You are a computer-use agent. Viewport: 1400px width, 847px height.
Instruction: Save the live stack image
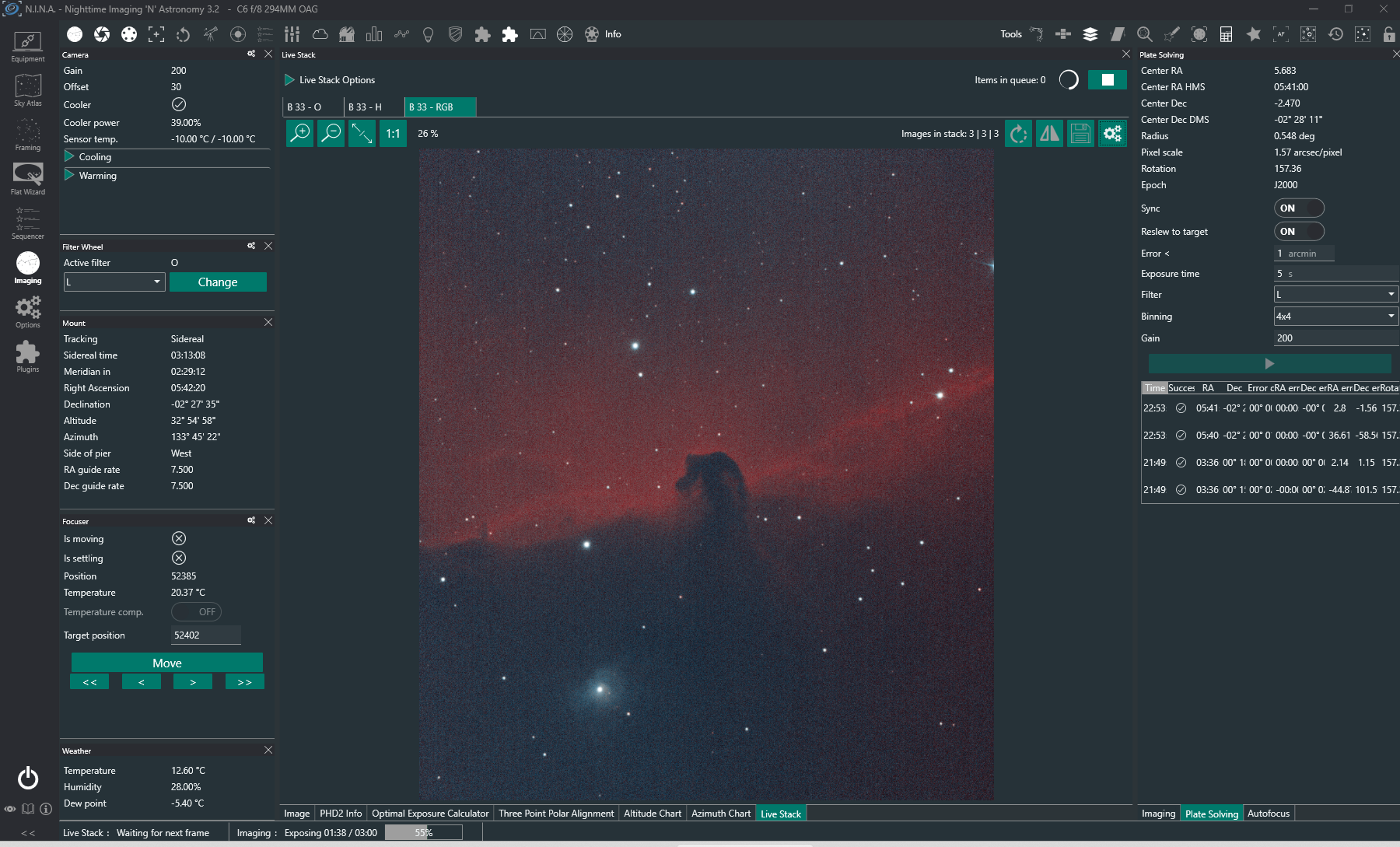pyautogui.click(x=1080, y=134)
